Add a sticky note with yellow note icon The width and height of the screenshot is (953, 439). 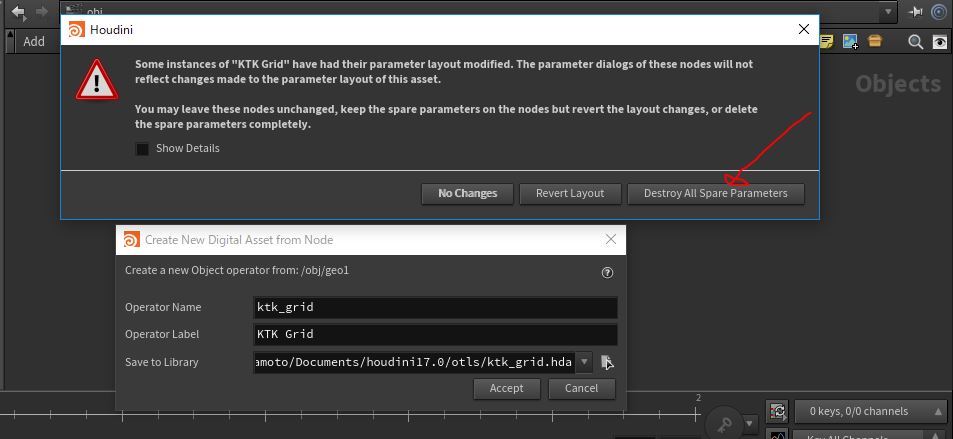point(827,41)
